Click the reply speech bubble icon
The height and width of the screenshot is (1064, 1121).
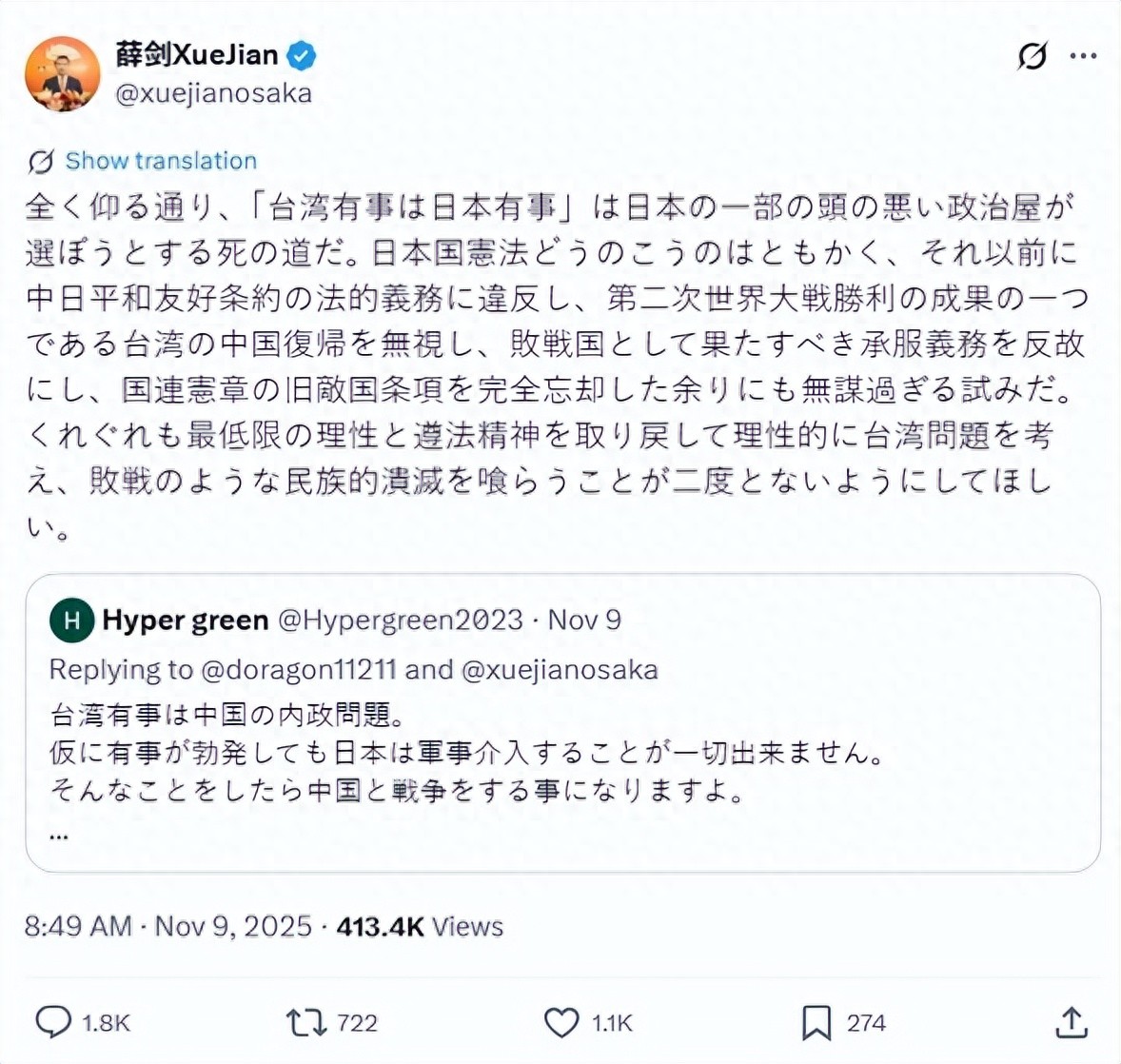(53, 1022)
